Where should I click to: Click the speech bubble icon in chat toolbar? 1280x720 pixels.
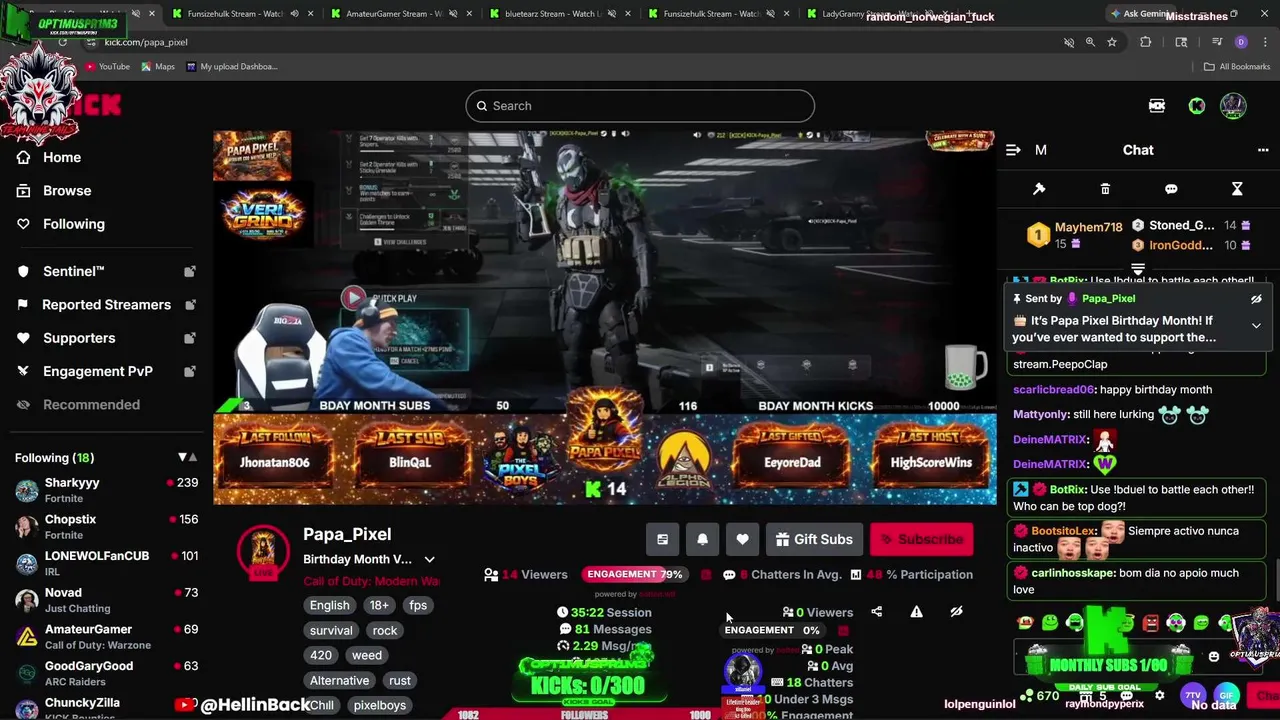tap(1171, 189)
